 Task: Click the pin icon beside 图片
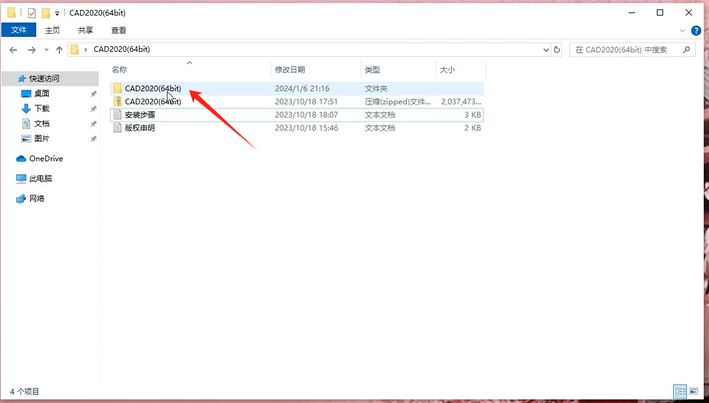[x=93, y=139]
